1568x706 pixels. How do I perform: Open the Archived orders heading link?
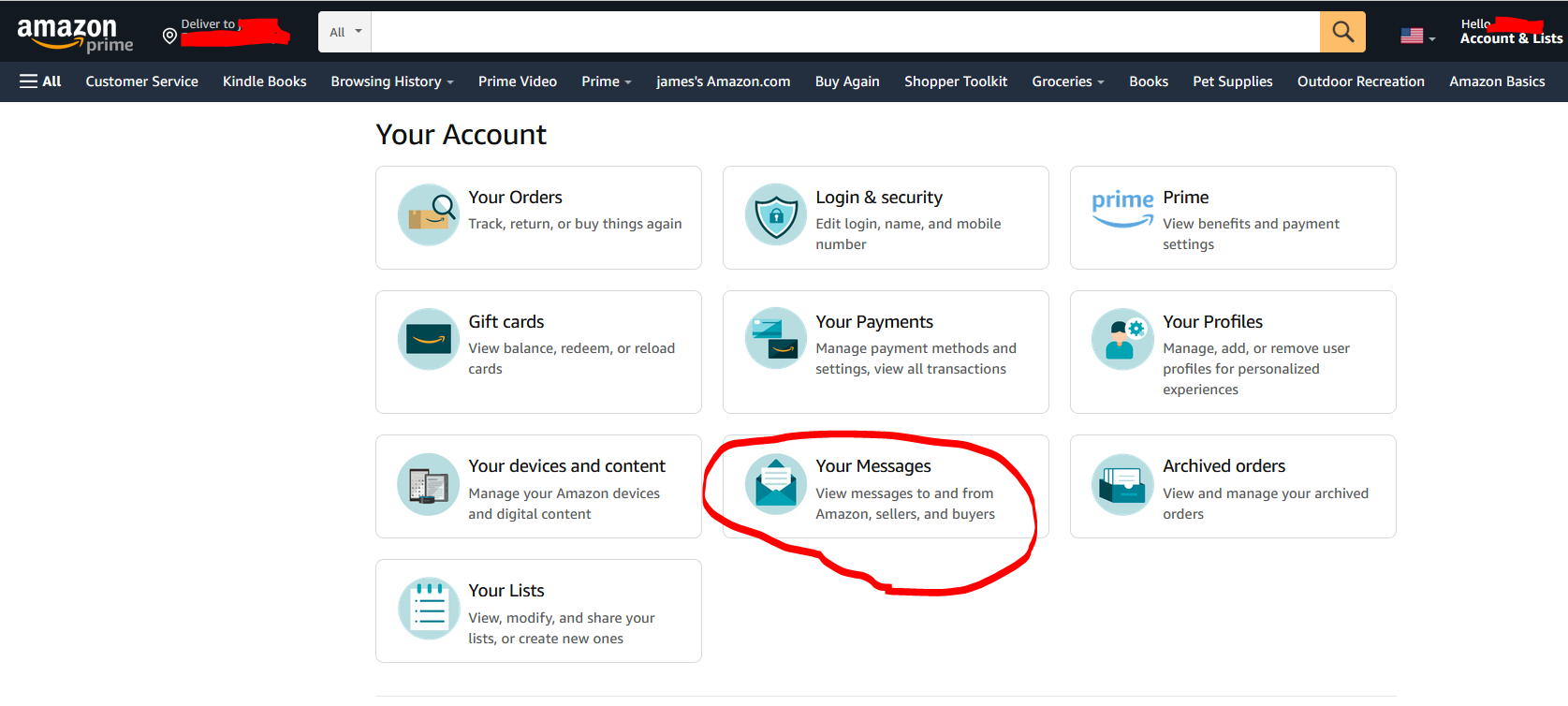pyautogui.click(x=1224, y=466)
